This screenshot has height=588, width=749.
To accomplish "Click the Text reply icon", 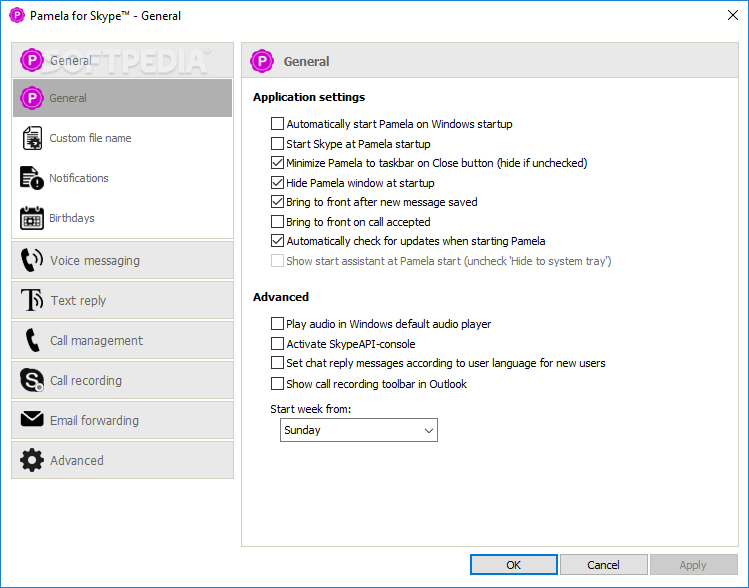I will pos(32,300).
